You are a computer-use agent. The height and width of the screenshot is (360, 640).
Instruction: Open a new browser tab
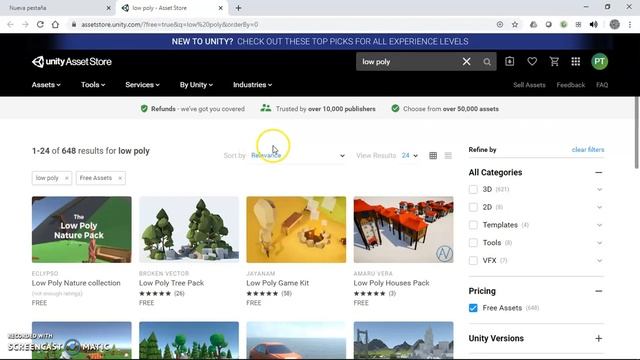coord(238,8)
